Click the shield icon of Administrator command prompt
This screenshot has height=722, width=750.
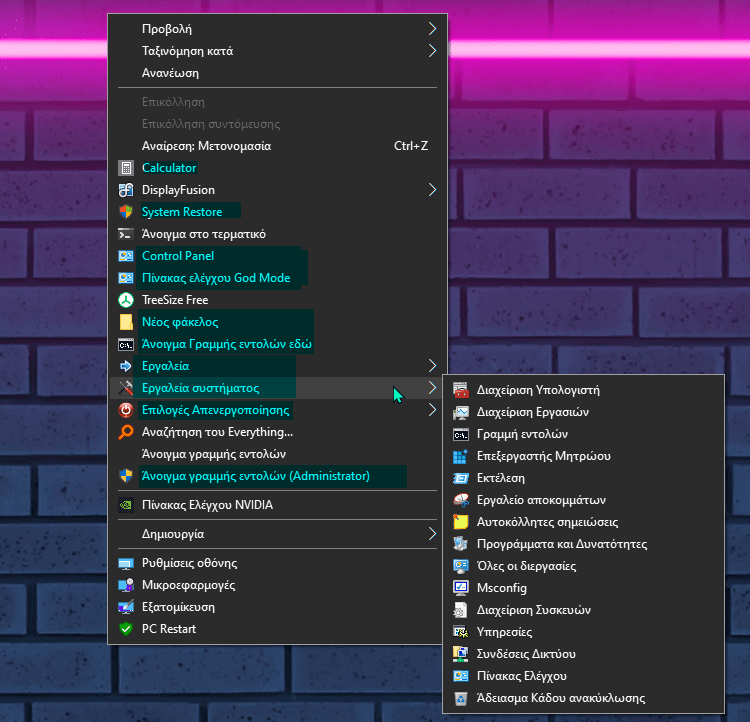(126, 476)
